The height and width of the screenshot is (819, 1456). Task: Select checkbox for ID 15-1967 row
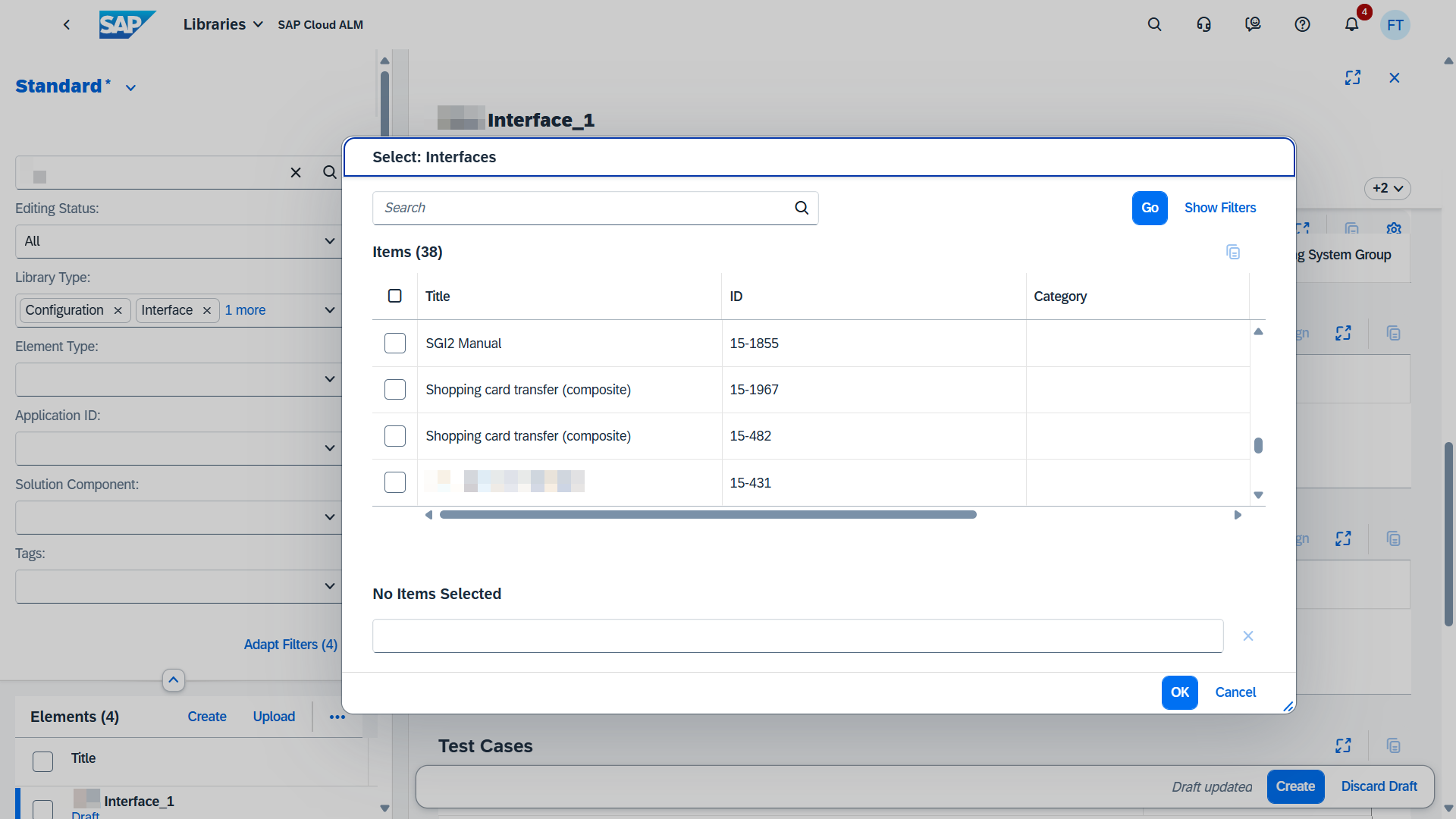point(395,390)
